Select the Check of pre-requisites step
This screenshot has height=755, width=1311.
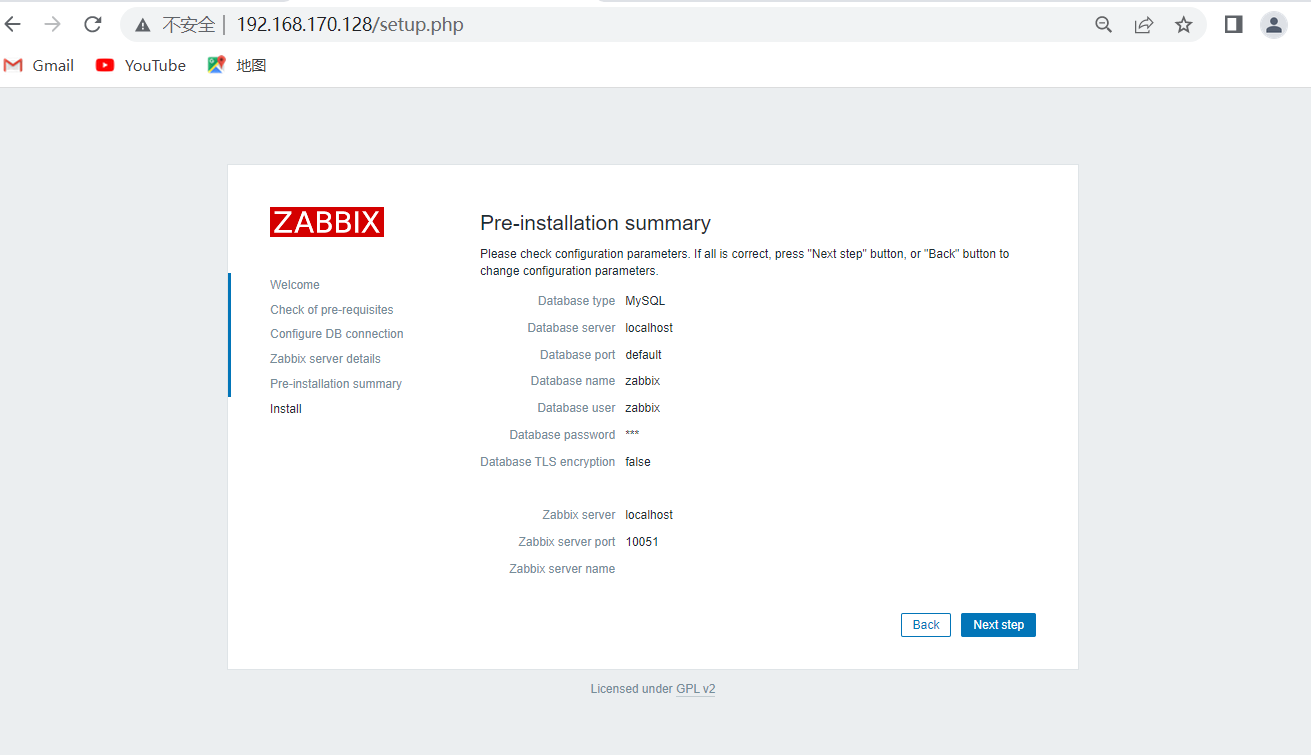coord(332,310)
